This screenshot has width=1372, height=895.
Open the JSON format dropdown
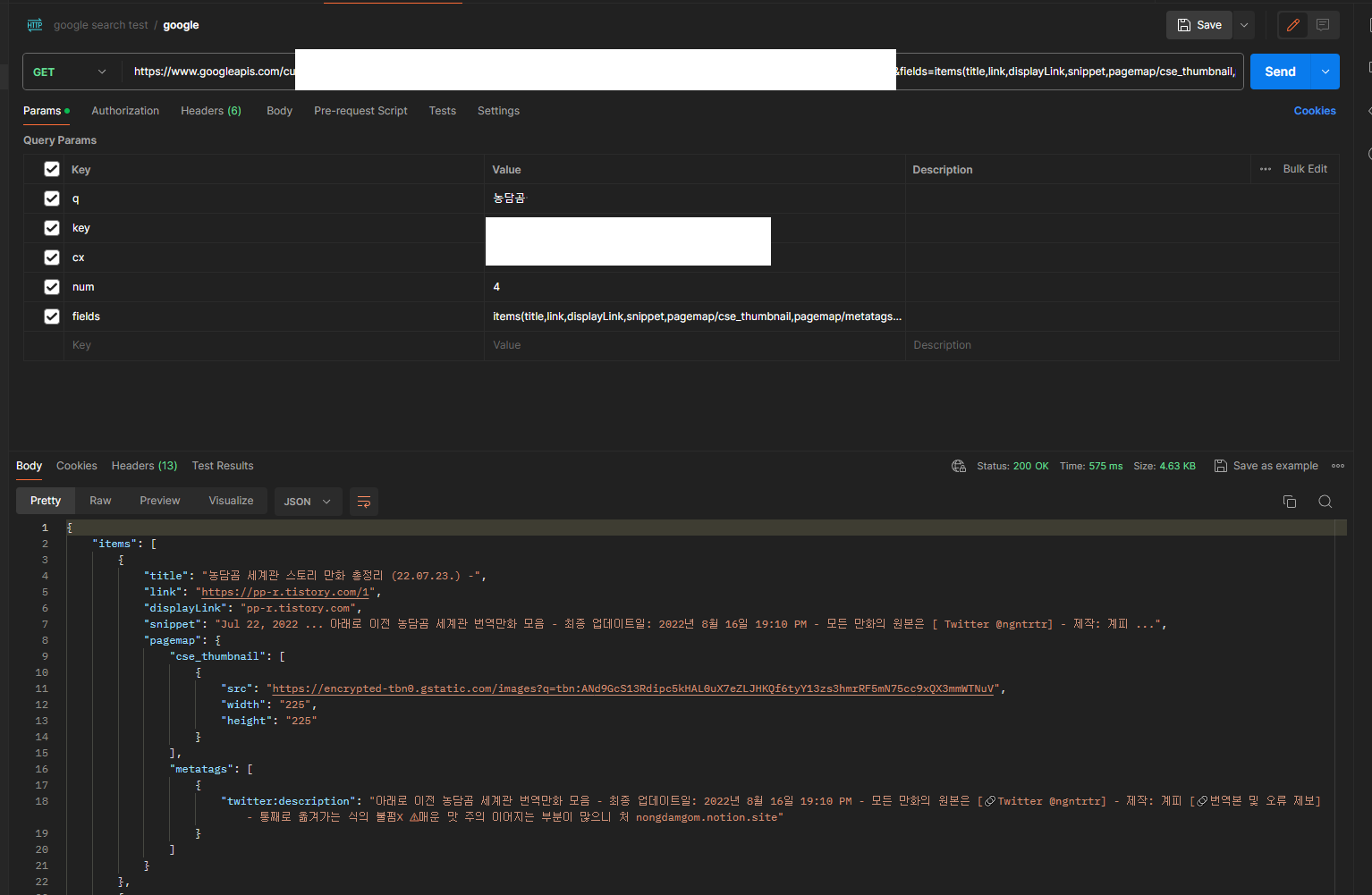click(x=308, y=502)
